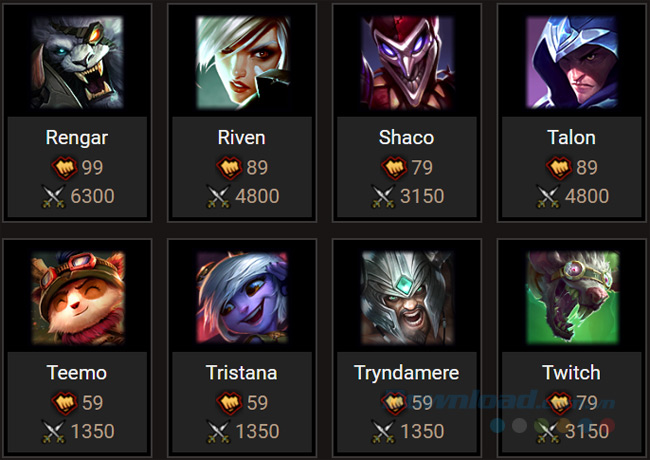Click the crossed swords icon beside Shaco's 3150

383,196
